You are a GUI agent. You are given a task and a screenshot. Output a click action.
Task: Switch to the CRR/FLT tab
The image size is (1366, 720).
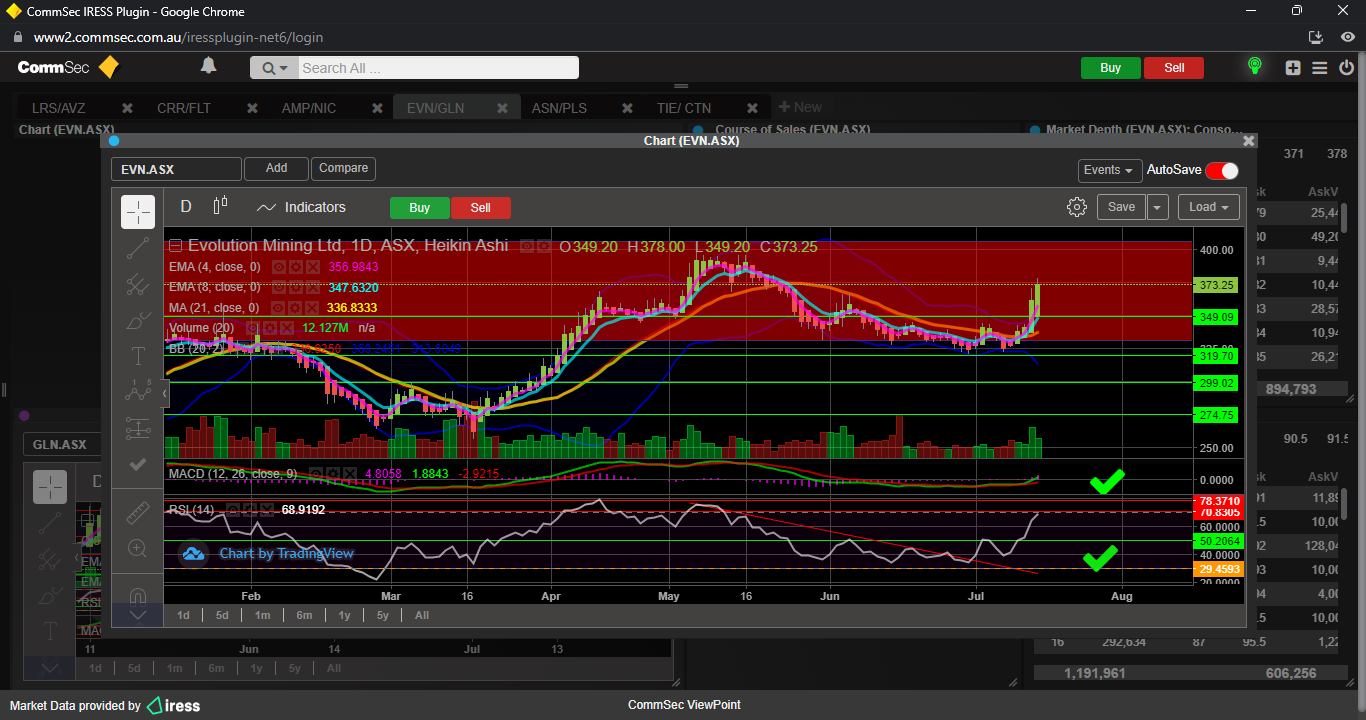[x=184, y=108]
